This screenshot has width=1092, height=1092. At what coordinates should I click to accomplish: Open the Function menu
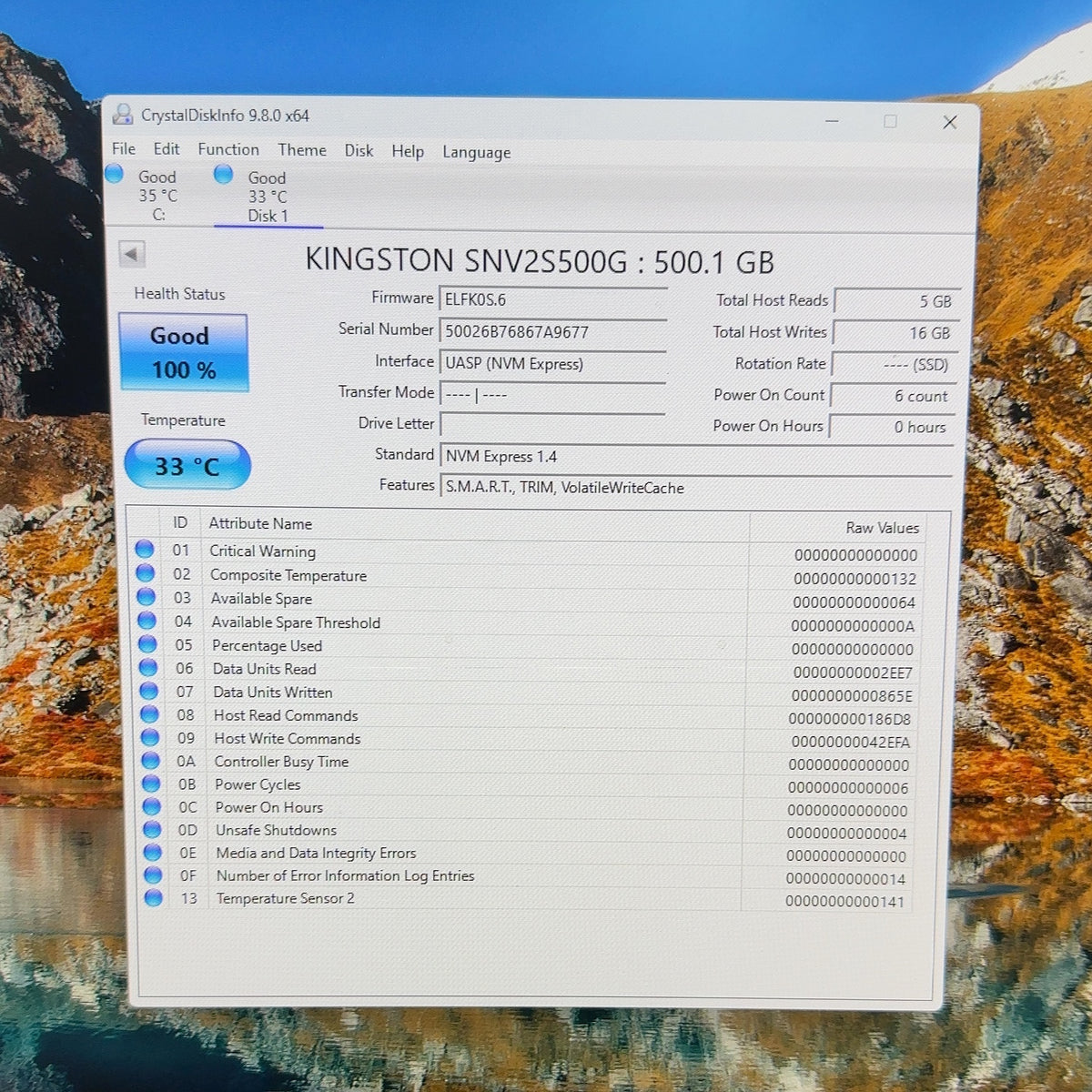tap(228, 149)
